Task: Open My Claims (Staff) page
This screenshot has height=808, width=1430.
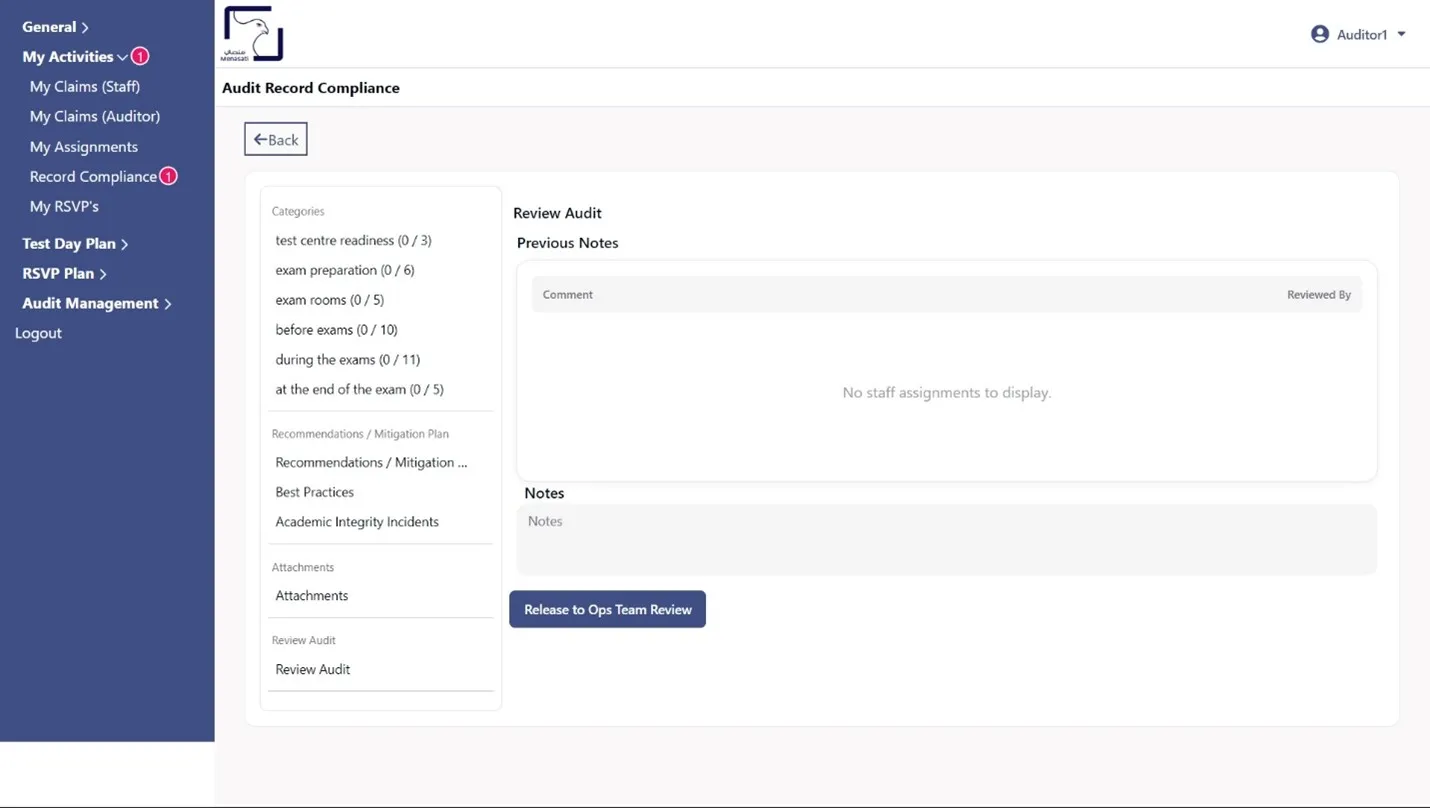Action: click(x=85, y=87)
